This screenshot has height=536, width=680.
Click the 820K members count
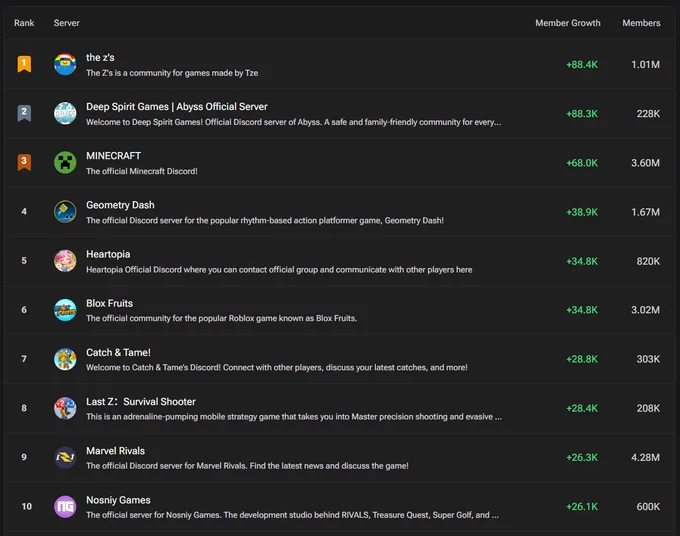(648, 261)
